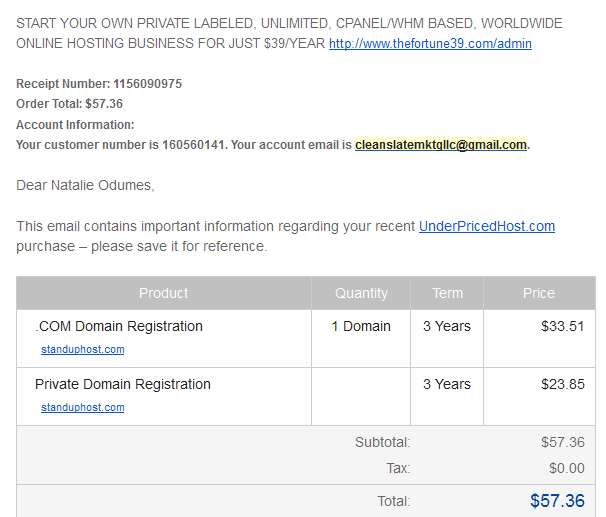606x517 pixels.
Task: Click the Price column header
Action: click(x=539, y=293)
